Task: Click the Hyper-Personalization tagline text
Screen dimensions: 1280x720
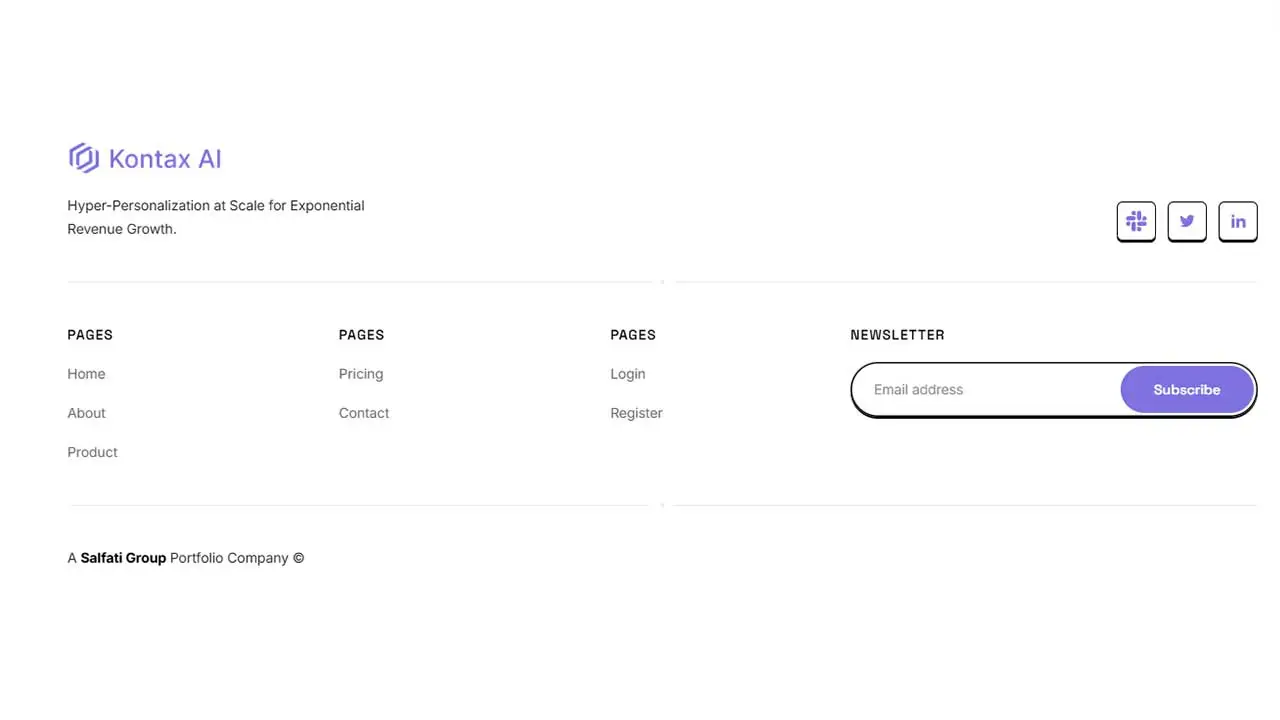Action: (215, 217)
